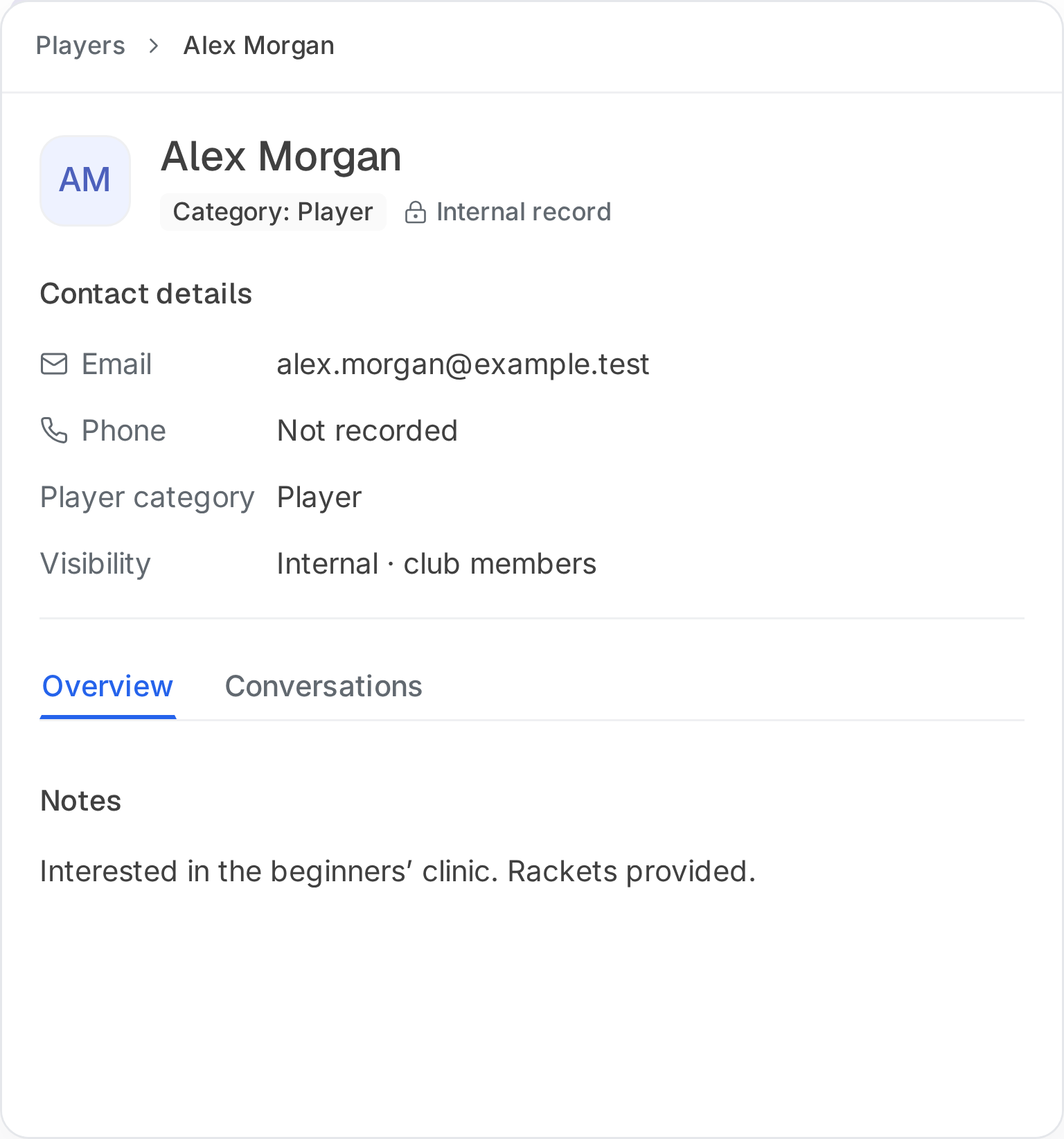Click the Email field label

[x=116, y=364]
